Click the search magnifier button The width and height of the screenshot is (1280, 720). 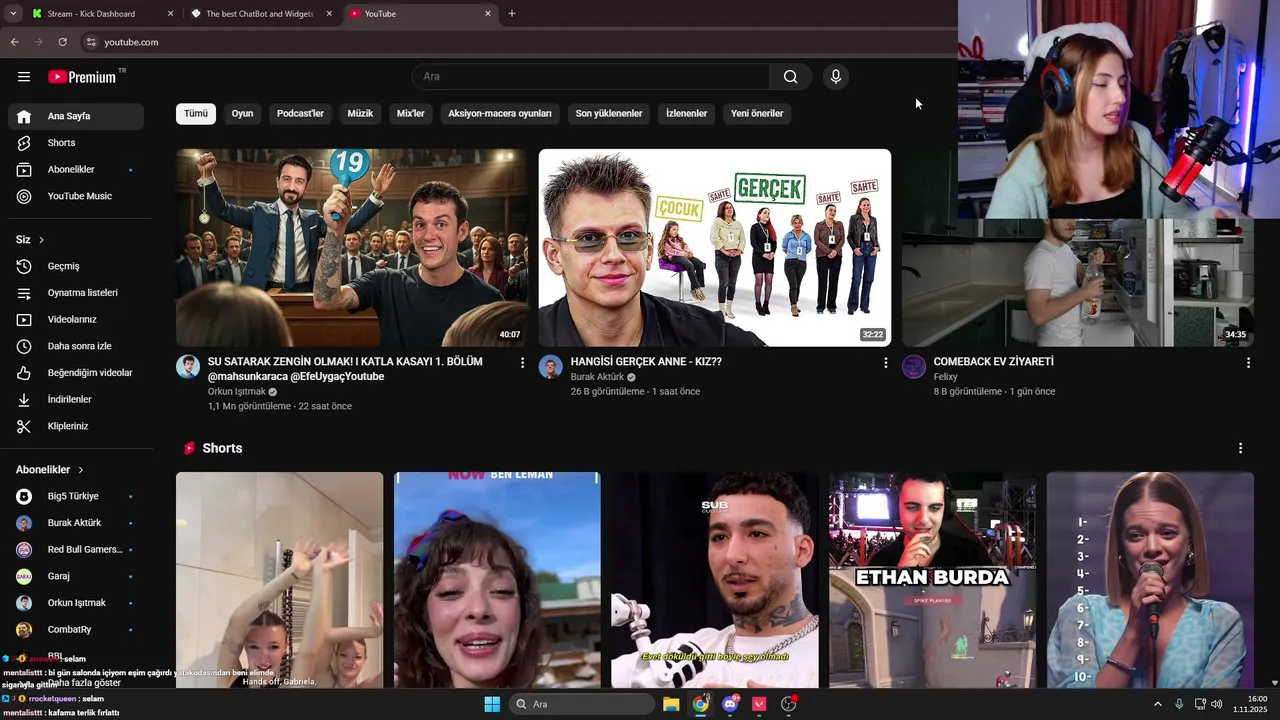(x=790, y=76)
